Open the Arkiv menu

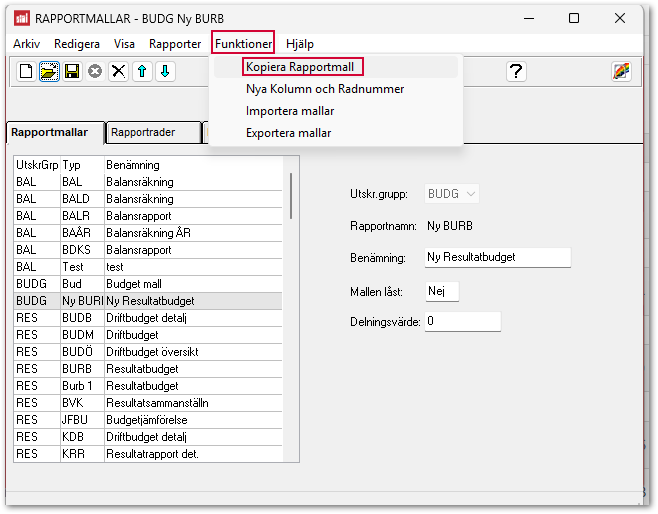[x=26, y=44]
